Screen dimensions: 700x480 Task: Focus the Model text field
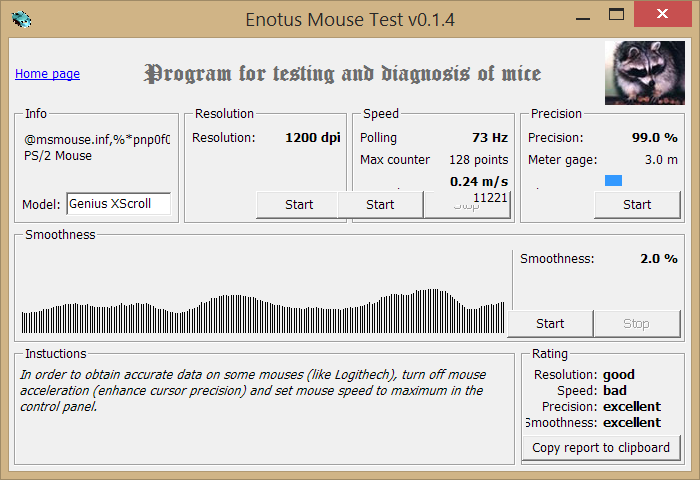click(x=118, y=204)
